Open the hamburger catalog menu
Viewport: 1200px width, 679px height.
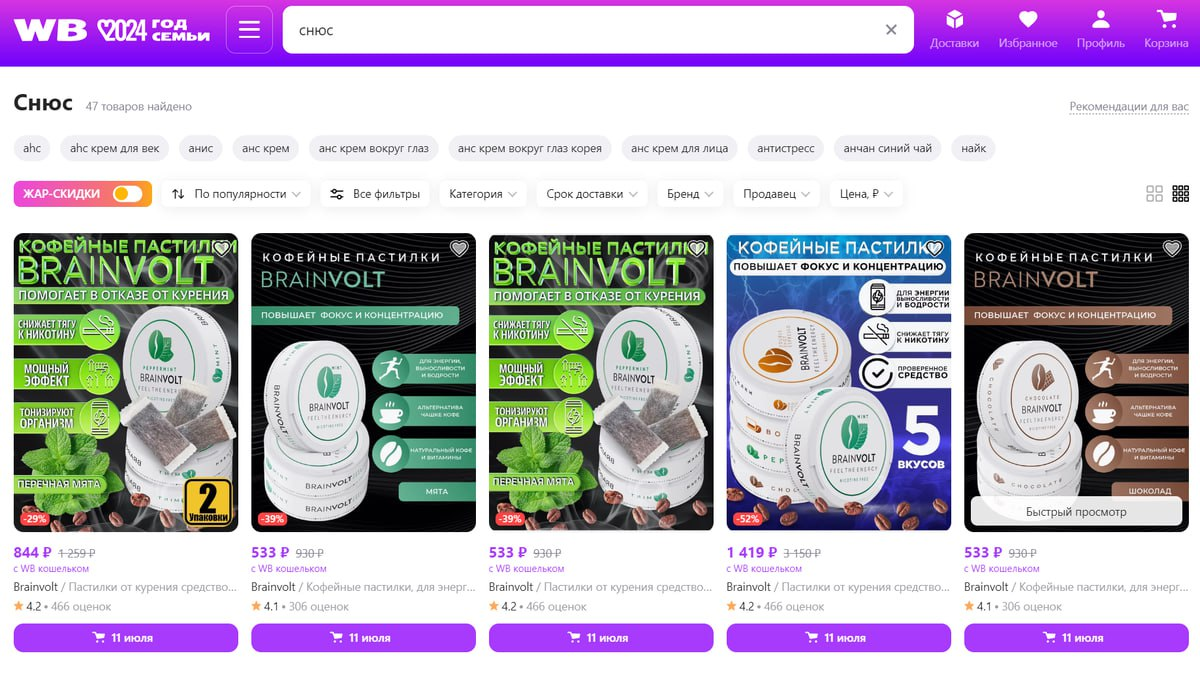[249, 30]
